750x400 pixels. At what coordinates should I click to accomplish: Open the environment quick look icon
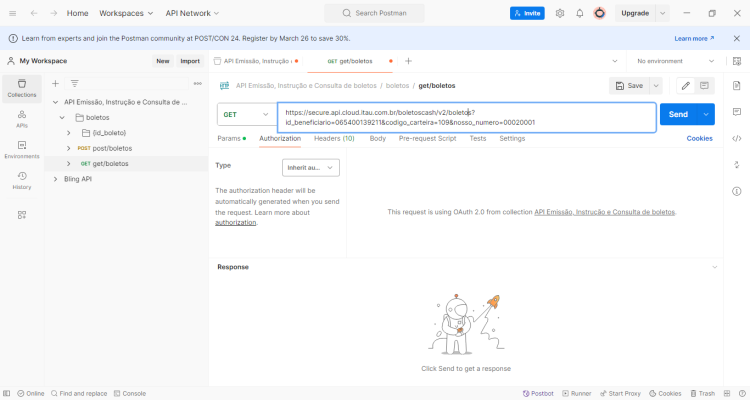[x=737, y=61]
